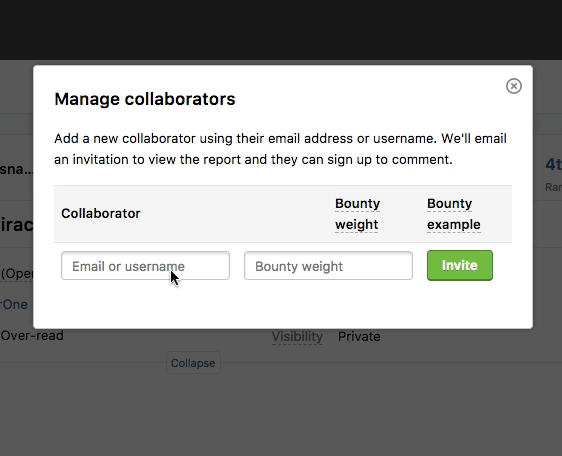Focus the Bounty weight input box

coord(328,266)
